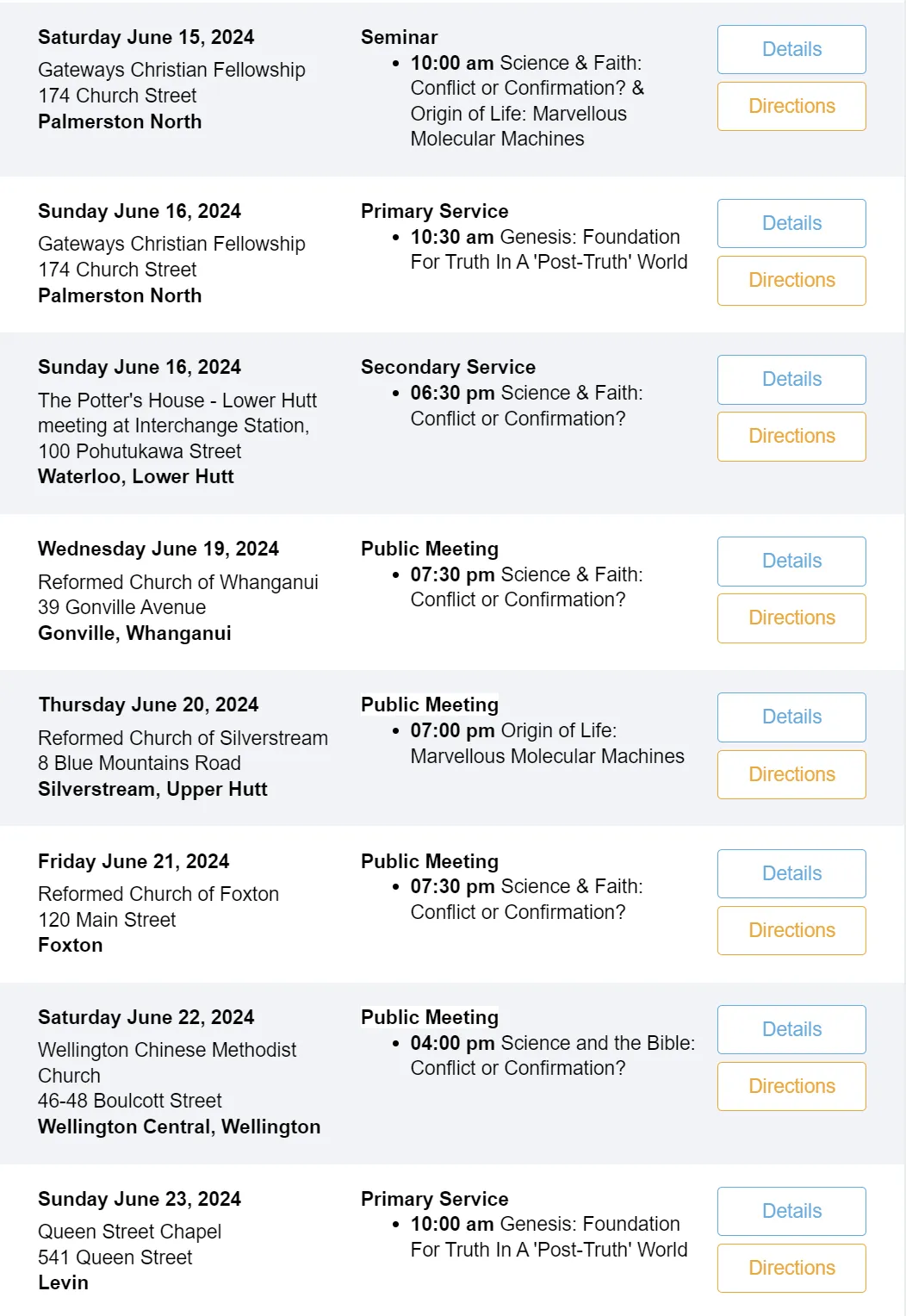The width and height of the screenshot is (906, 1316).
Task: Get Directions to Queen Street Chapel Levin
Action: point(791,1268)
